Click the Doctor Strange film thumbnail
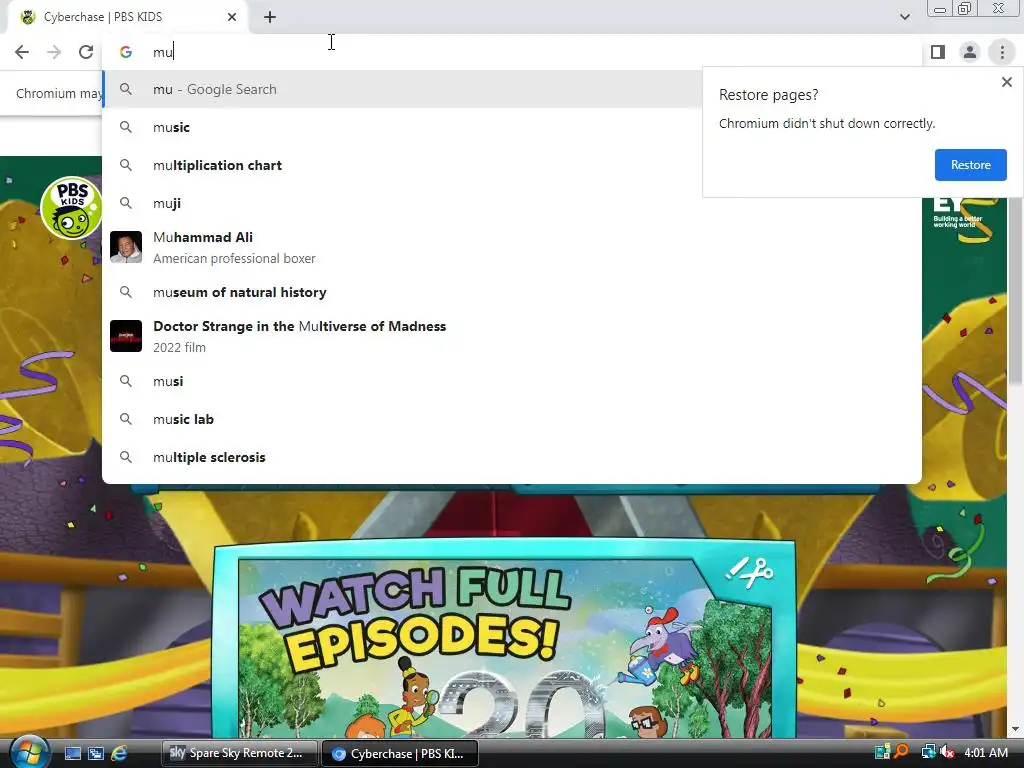 [x=126, y=336]
